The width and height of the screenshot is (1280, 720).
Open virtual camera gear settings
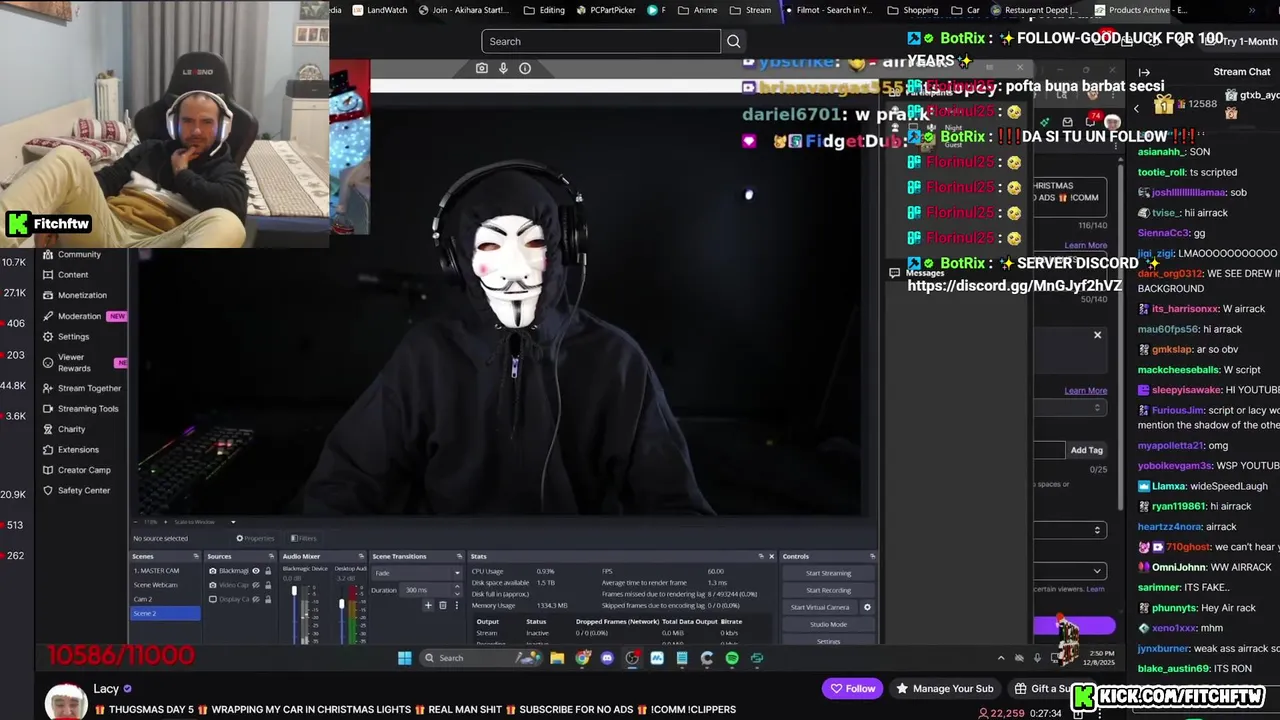click(867, 607)
